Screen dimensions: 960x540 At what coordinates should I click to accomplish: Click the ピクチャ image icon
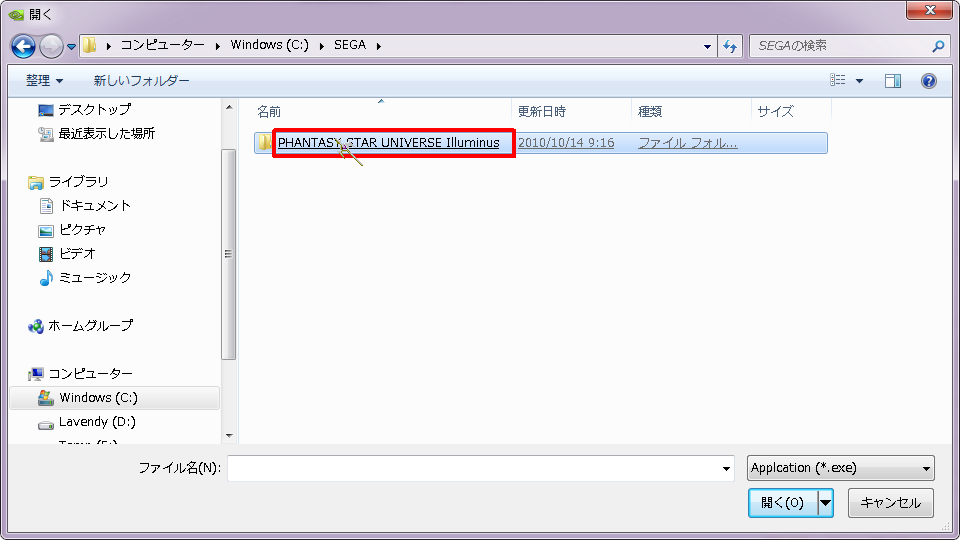click(x=46, y=231)
